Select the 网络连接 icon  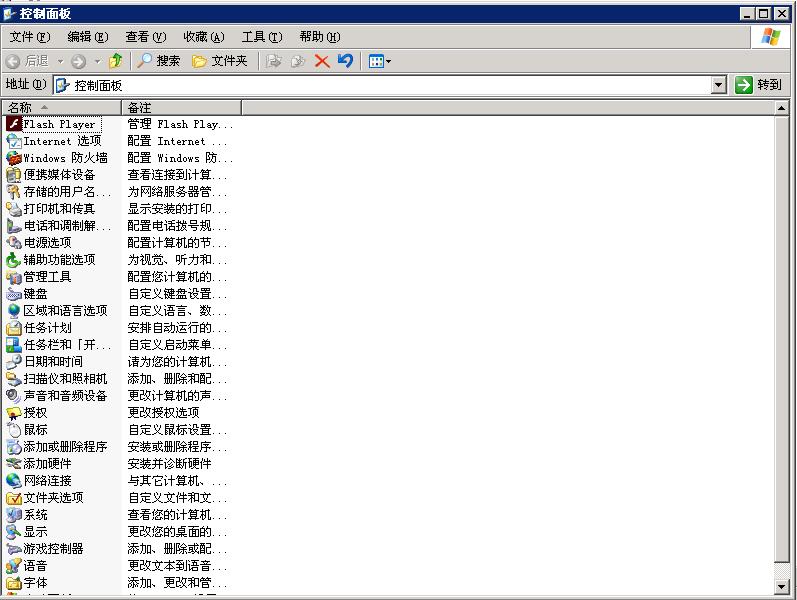[x=14, y=481]
